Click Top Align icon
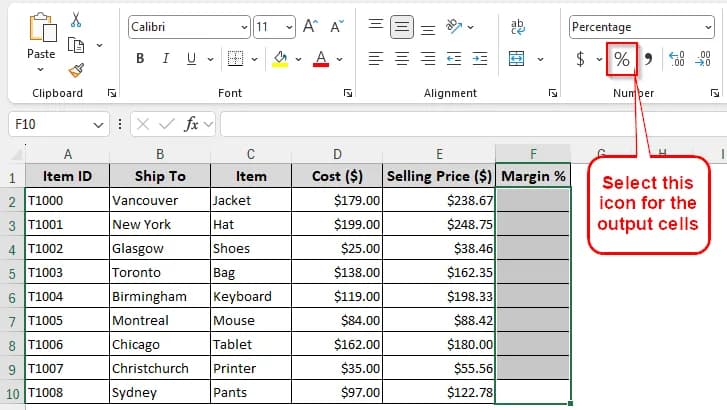This screenshot has width=727, height=410. [x=376, y=26]
